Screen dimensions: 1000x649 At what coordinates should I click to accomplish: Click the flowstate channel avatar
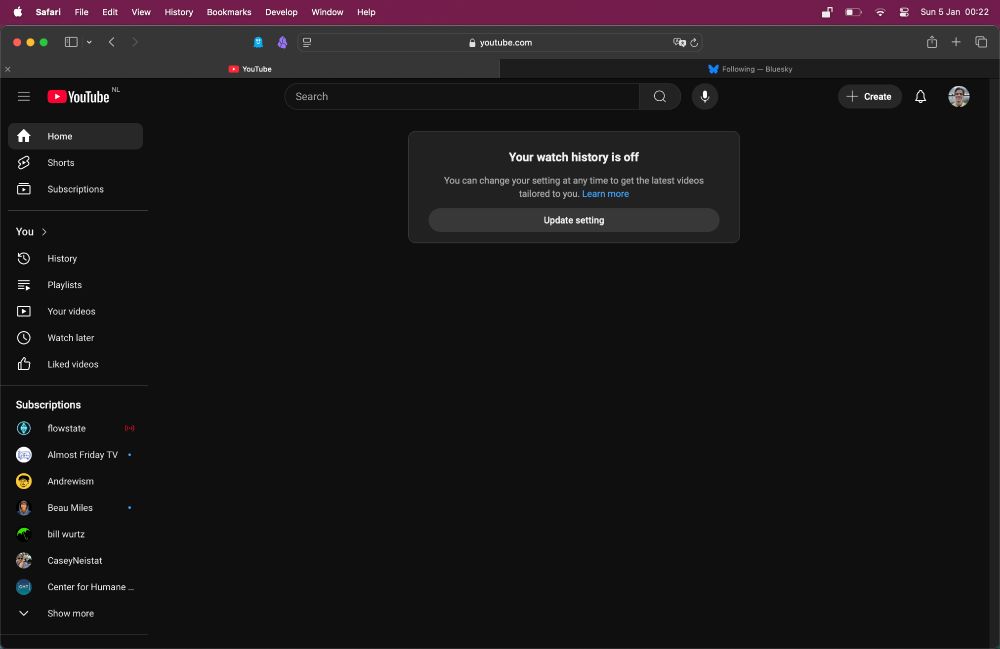23,428
